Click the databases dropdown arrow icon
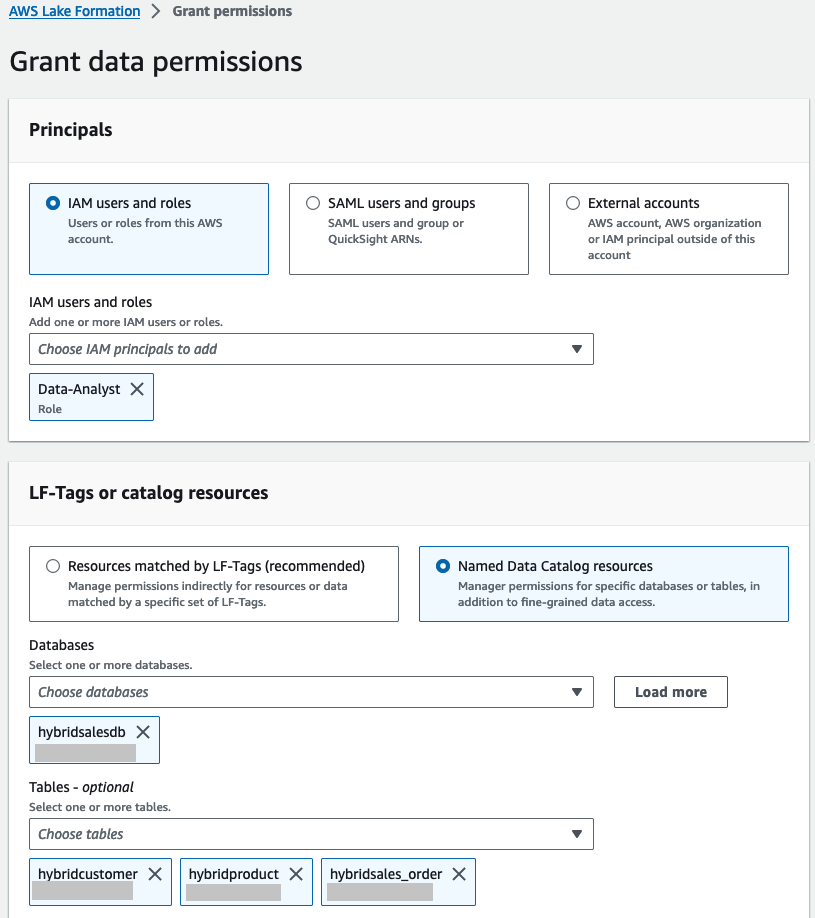This screenshot has height=918, width=815. point(576,692)
